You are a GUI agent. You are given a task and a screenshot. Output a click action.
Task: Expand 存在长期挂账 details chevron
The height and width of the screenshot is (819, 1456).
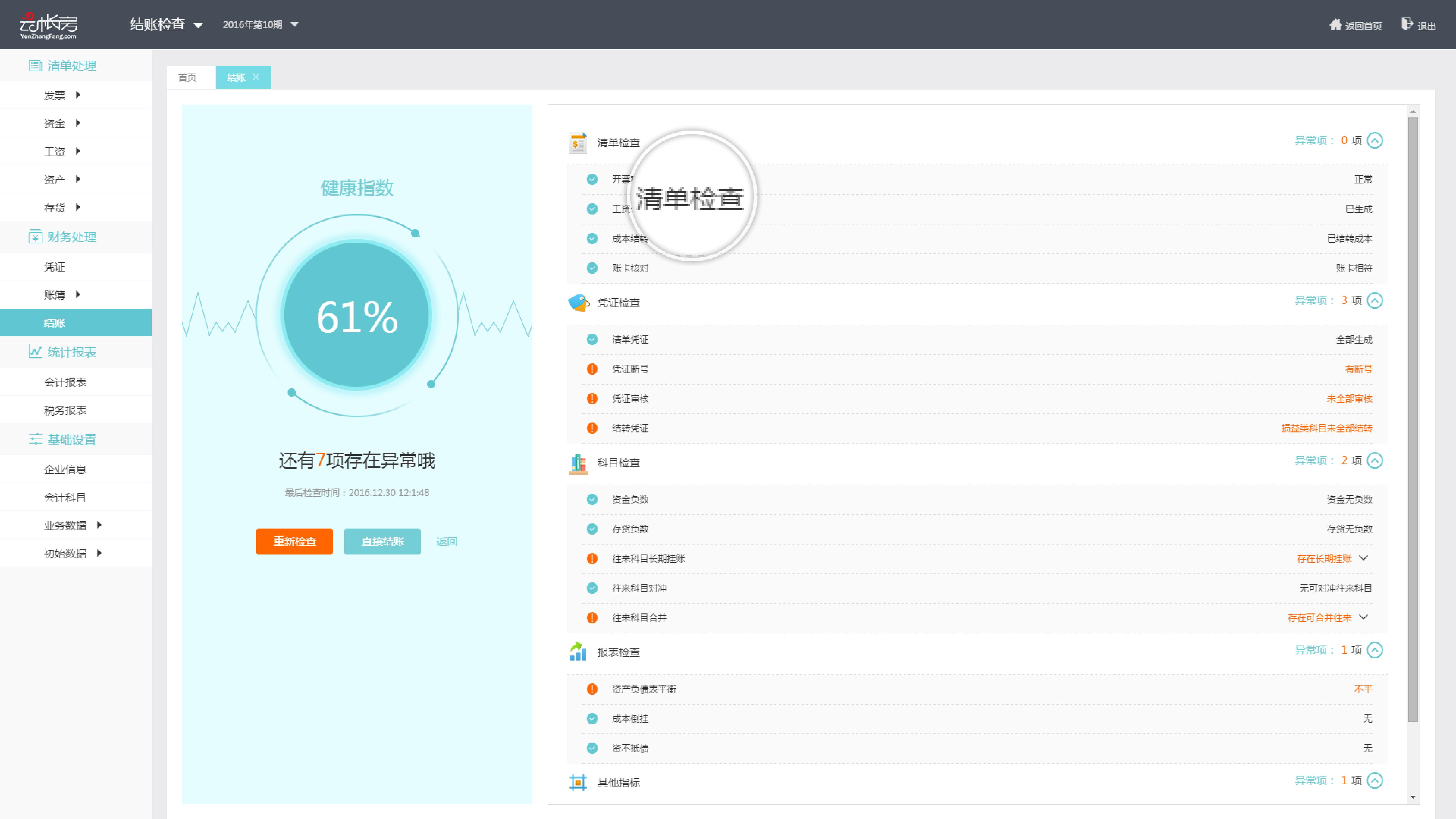[x=1364, y=558]
